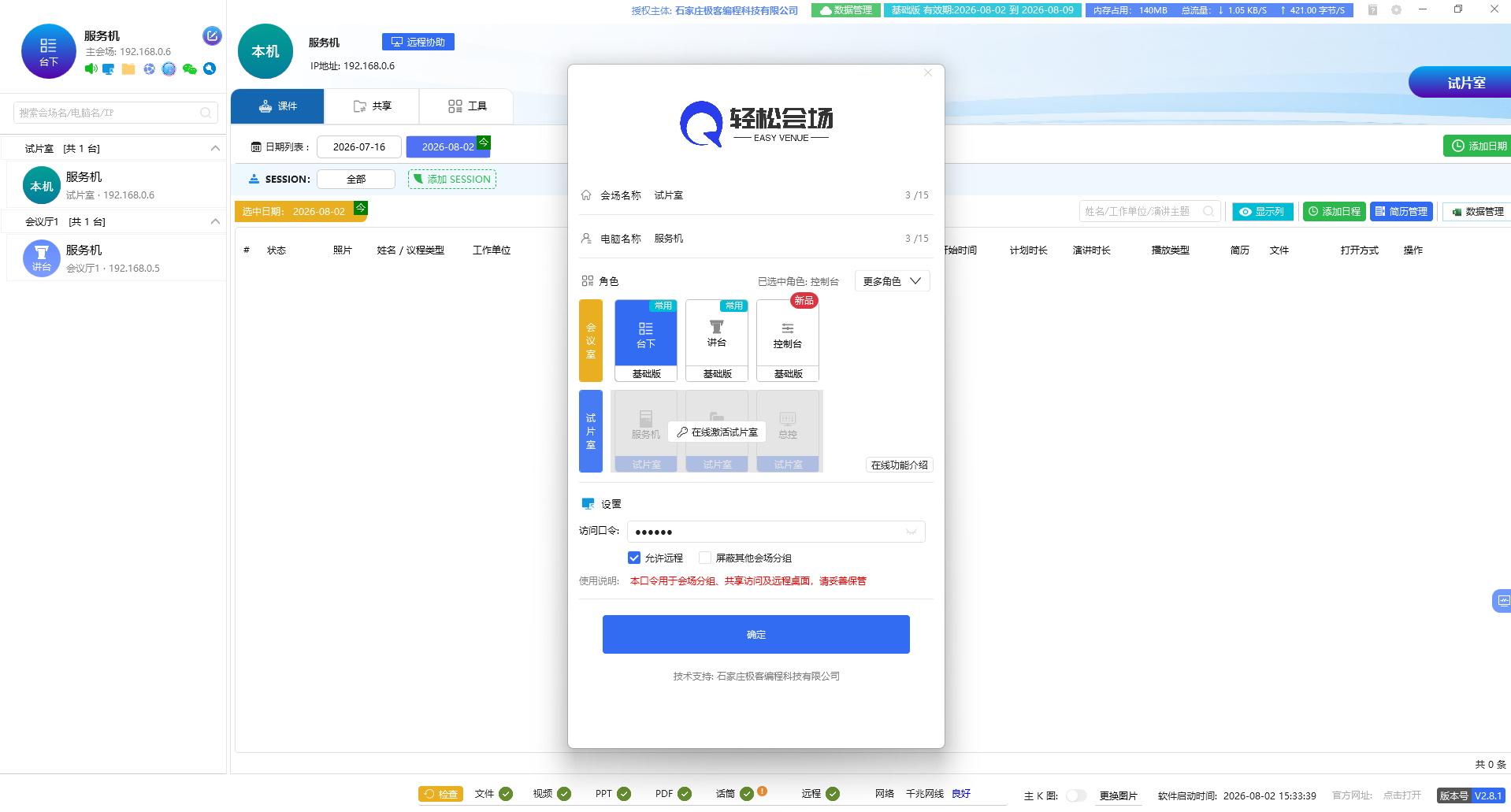Click the disabled 服务机 试片室 role card
The image size is (1511, 812).
pos(646,432)
